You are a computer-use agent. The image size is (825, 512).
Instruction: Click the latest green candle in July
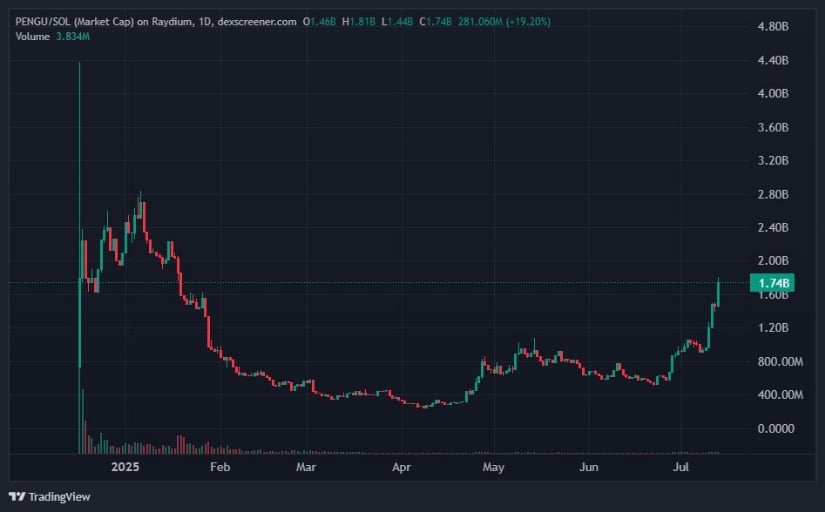click(x=718, y=293)
